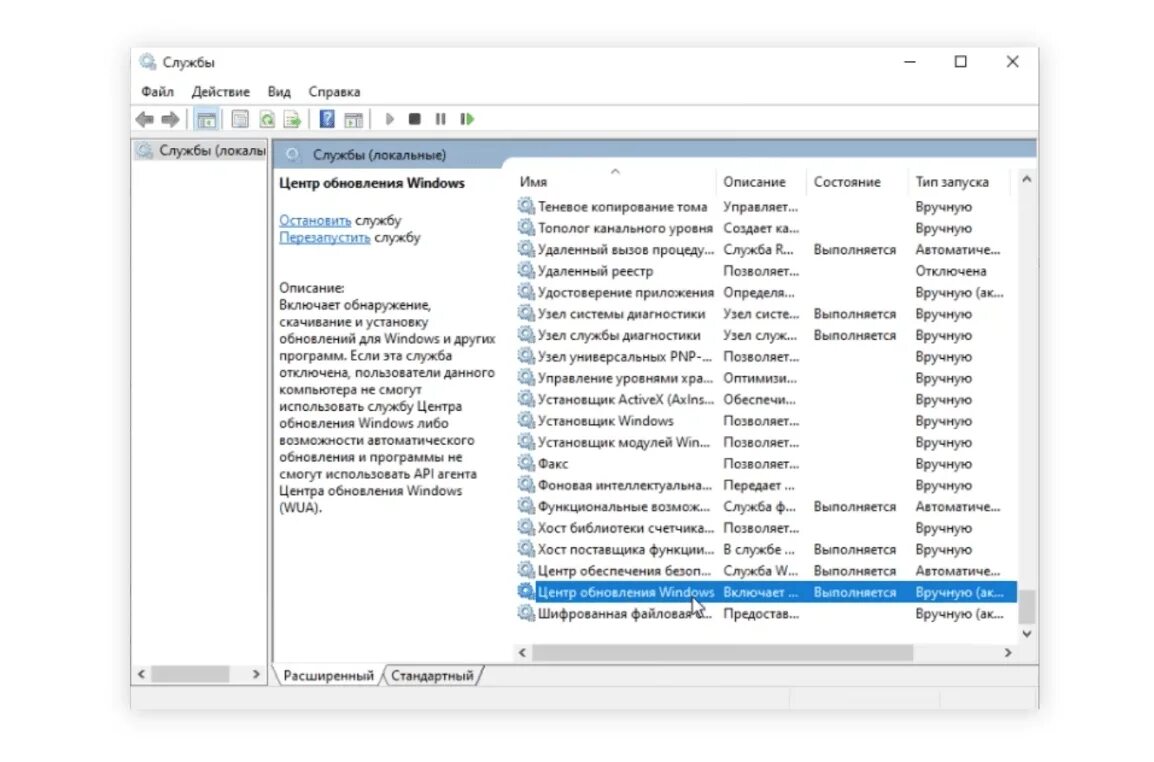1154x762 pixels.
Task: Click the gear icon of Управление уровнями хранения
Action: tap(525, 378)
